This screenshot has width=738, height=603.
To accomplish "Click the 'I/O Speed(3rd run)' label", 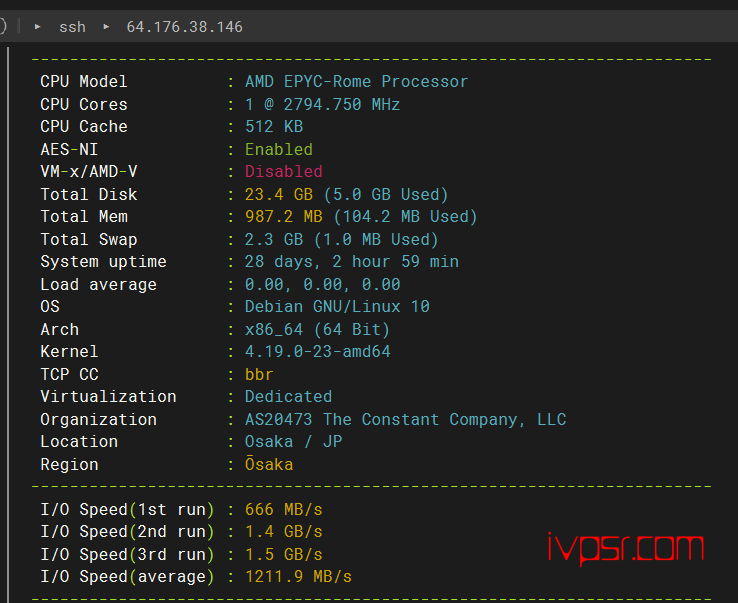I will 128,555.
